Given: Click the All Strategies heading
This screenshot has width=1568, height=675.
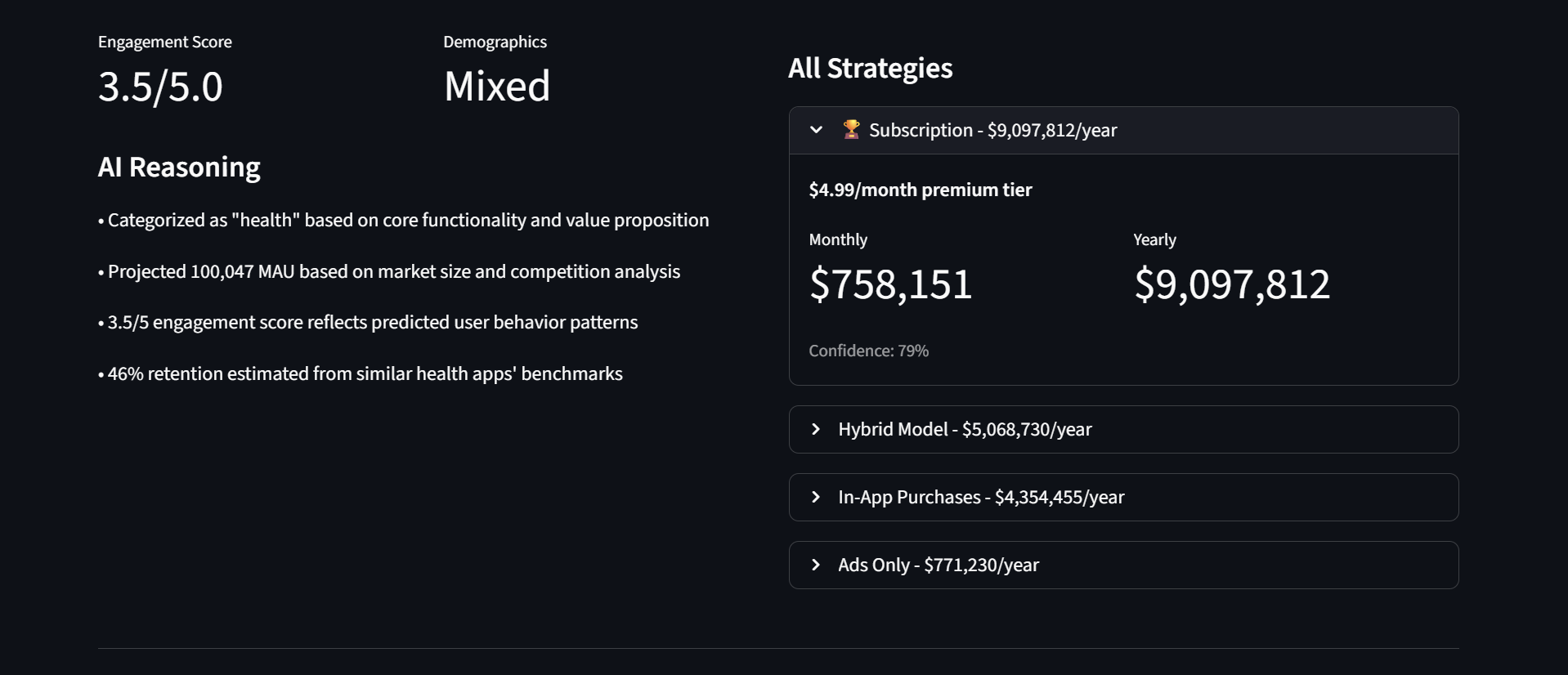Looking at the screenshot, I should coord(870,68).
